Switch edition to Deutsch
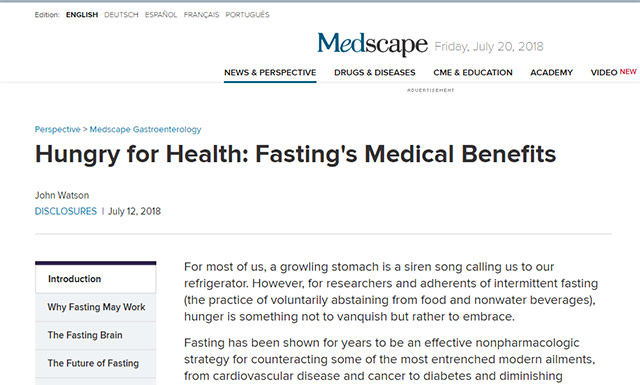 (121, 15)
